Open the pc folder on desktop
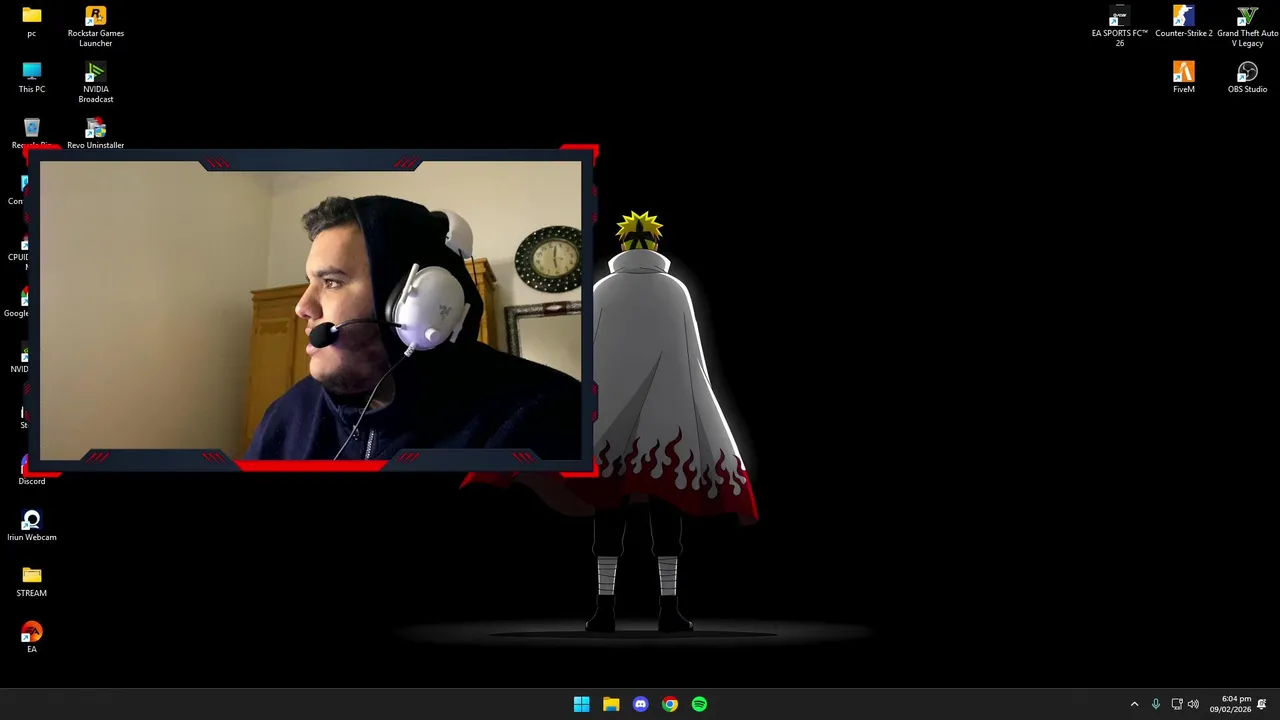The image size is (1280, 720). tap(32, 22)
